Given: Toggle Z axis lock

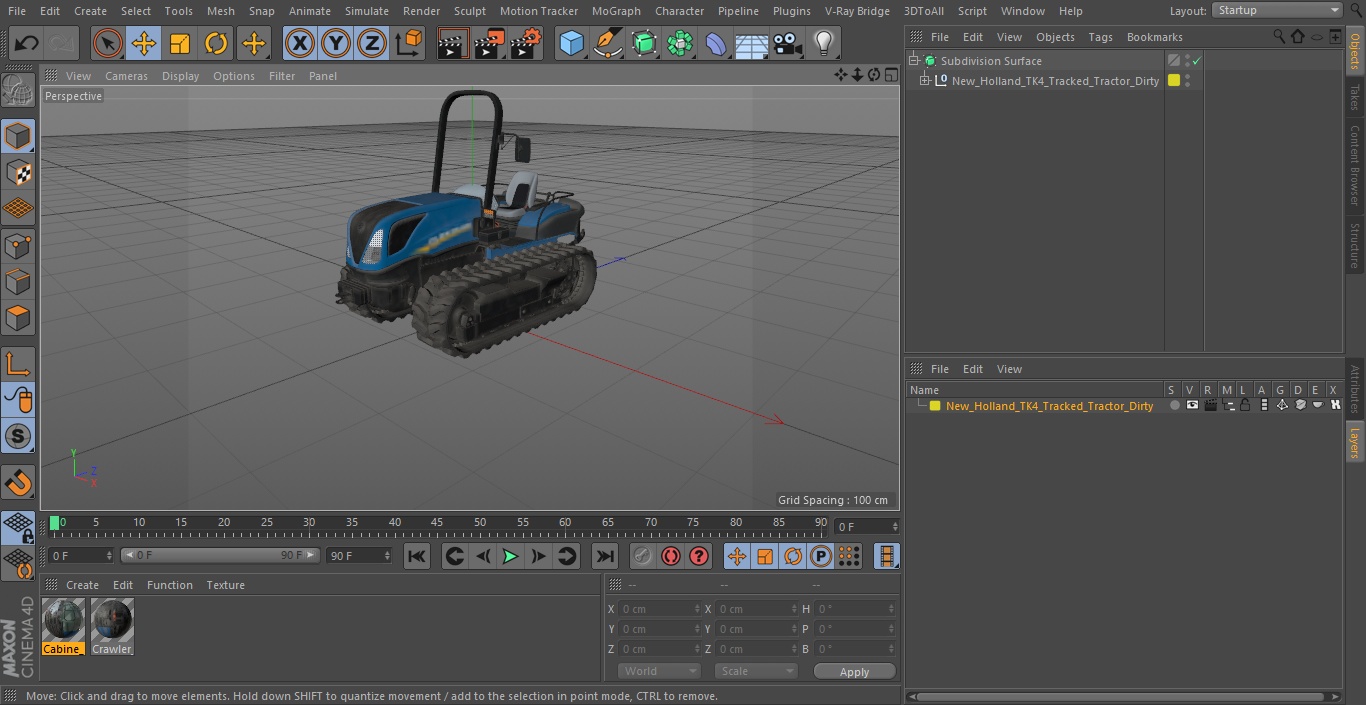Looking at the screenshot, I should click(372, 43).
